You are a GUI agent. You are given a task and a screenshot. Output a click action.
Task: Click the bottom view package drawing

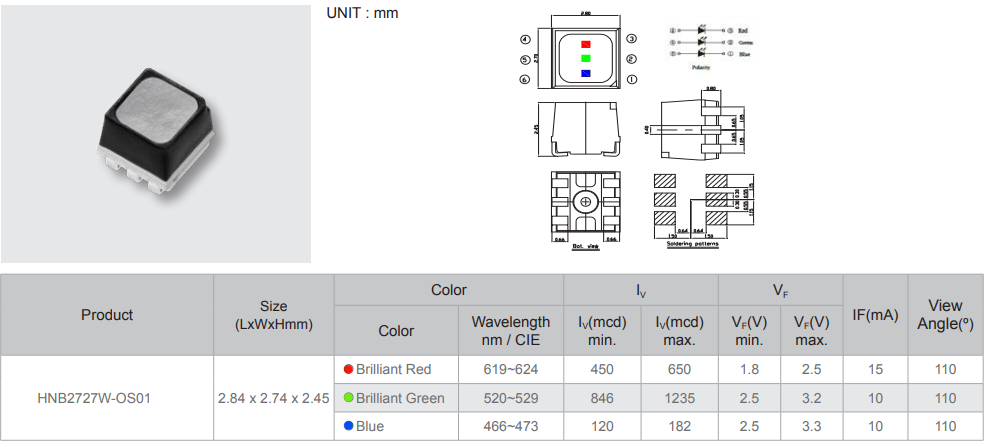click(x=585, y=207)
